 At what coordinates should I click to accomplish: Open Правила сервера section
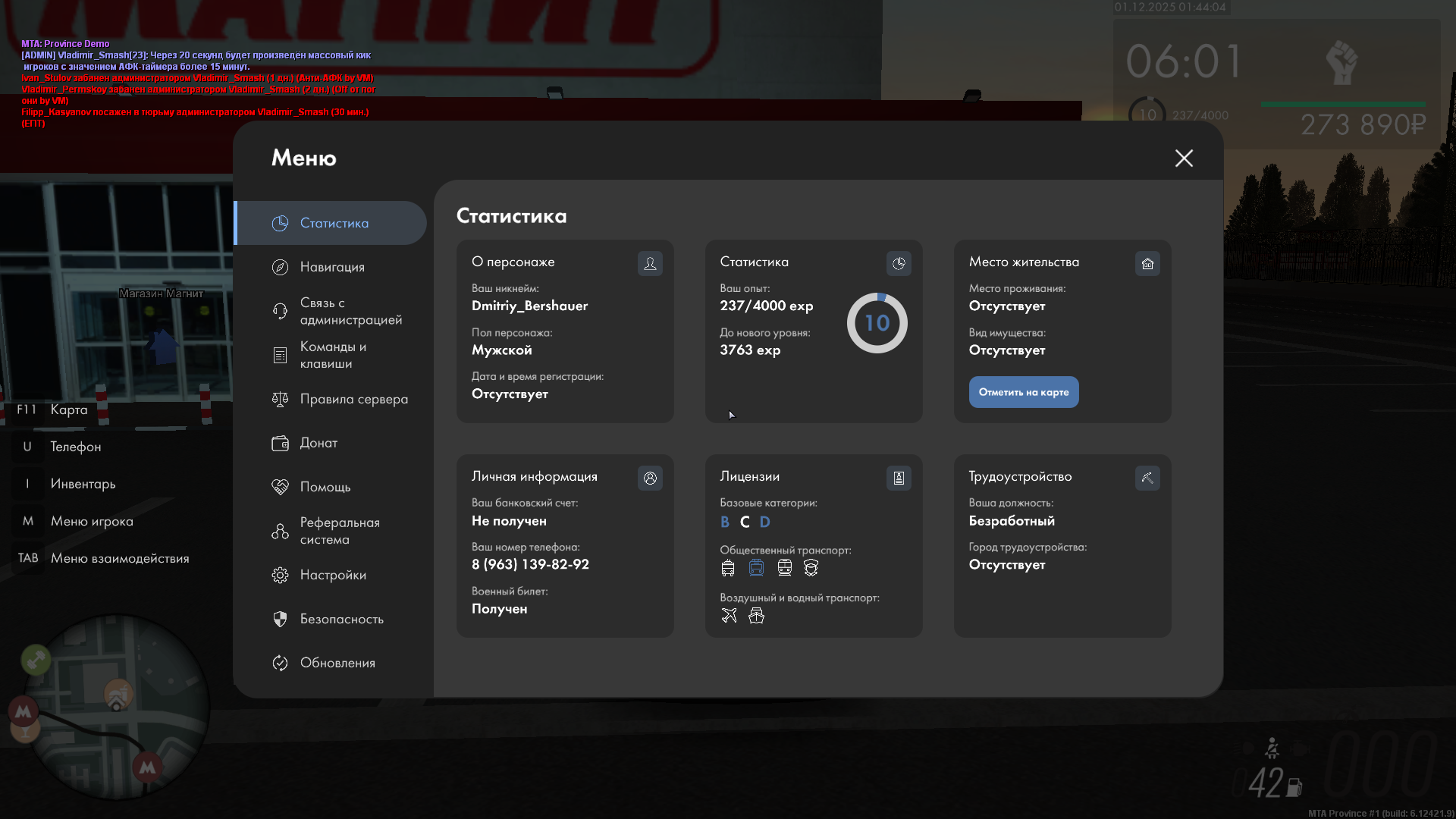tap(353, 399)
